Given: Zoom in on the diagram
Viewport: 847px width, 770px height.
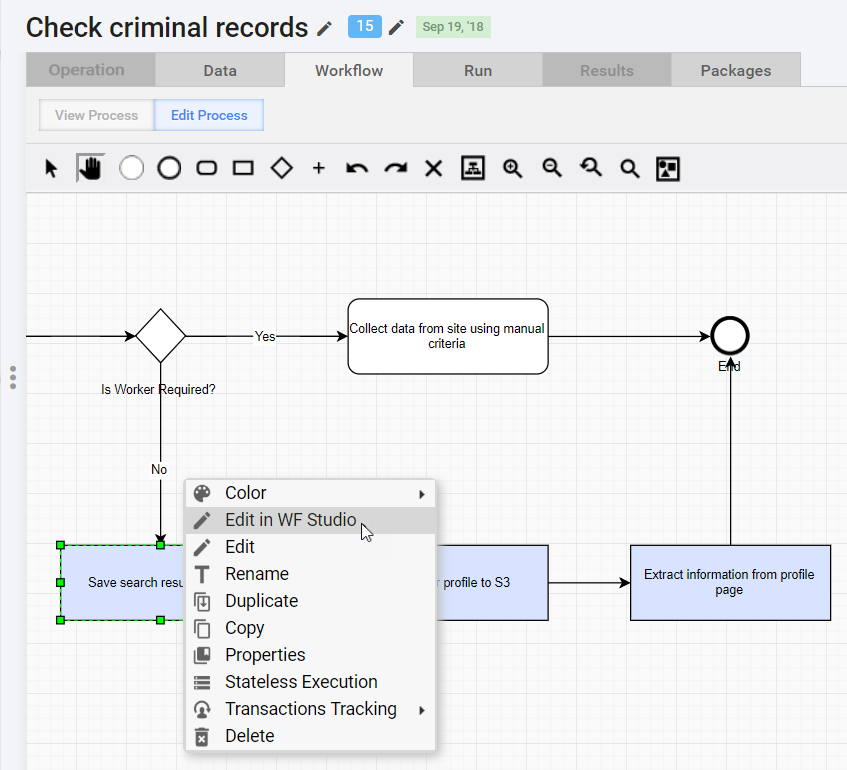Looking at the screenshot, I should pyautogui.click(x=512, y=169).
